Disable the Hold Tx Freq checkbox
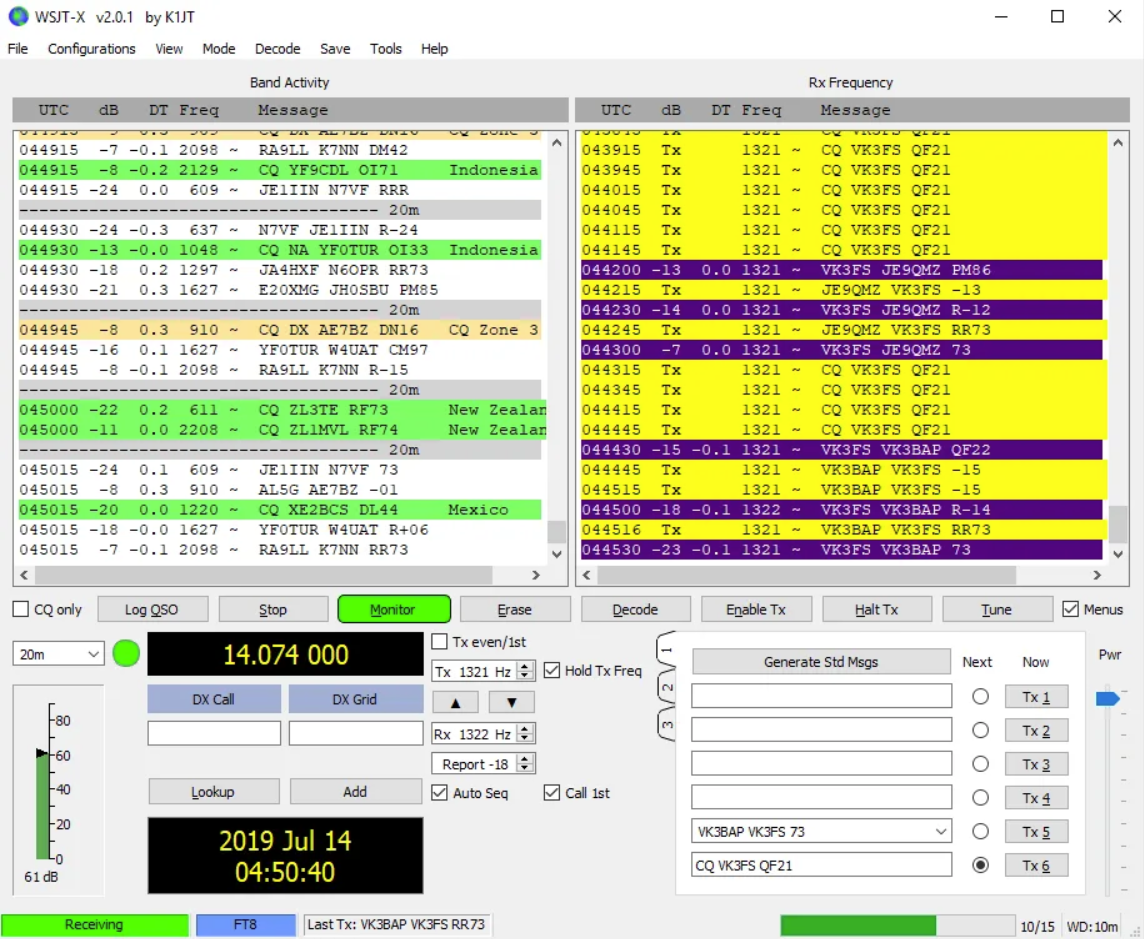The image size is (1144, 939). (x=551, y=671)
